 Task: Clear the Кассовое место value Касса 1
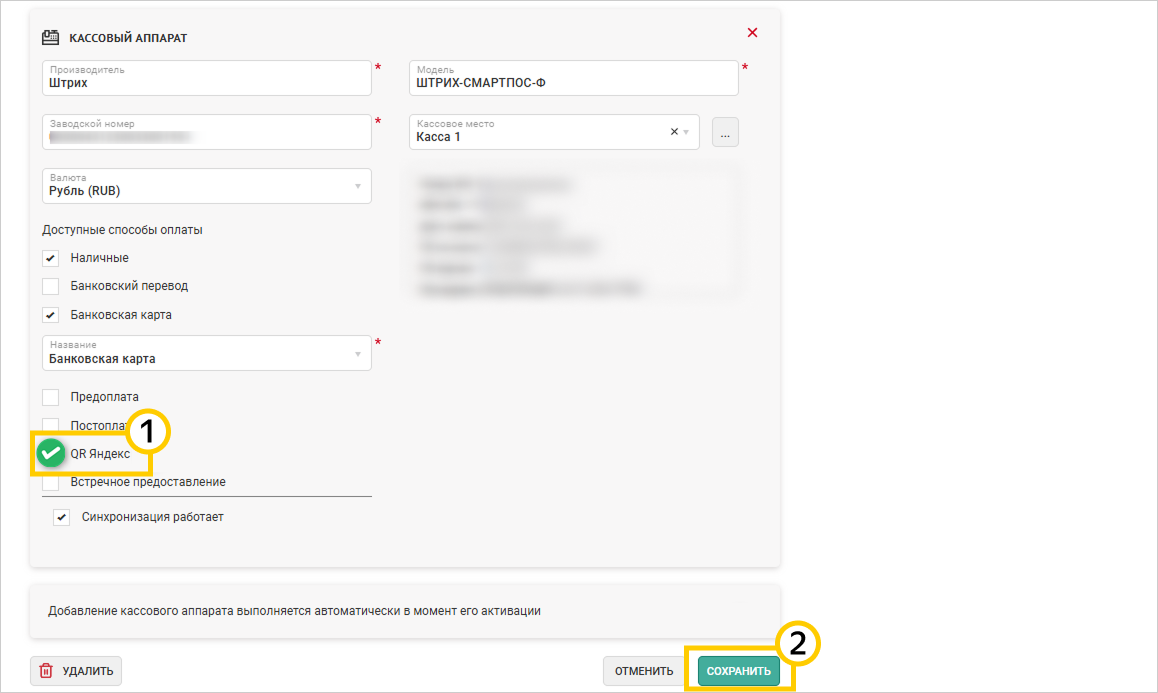674,132
